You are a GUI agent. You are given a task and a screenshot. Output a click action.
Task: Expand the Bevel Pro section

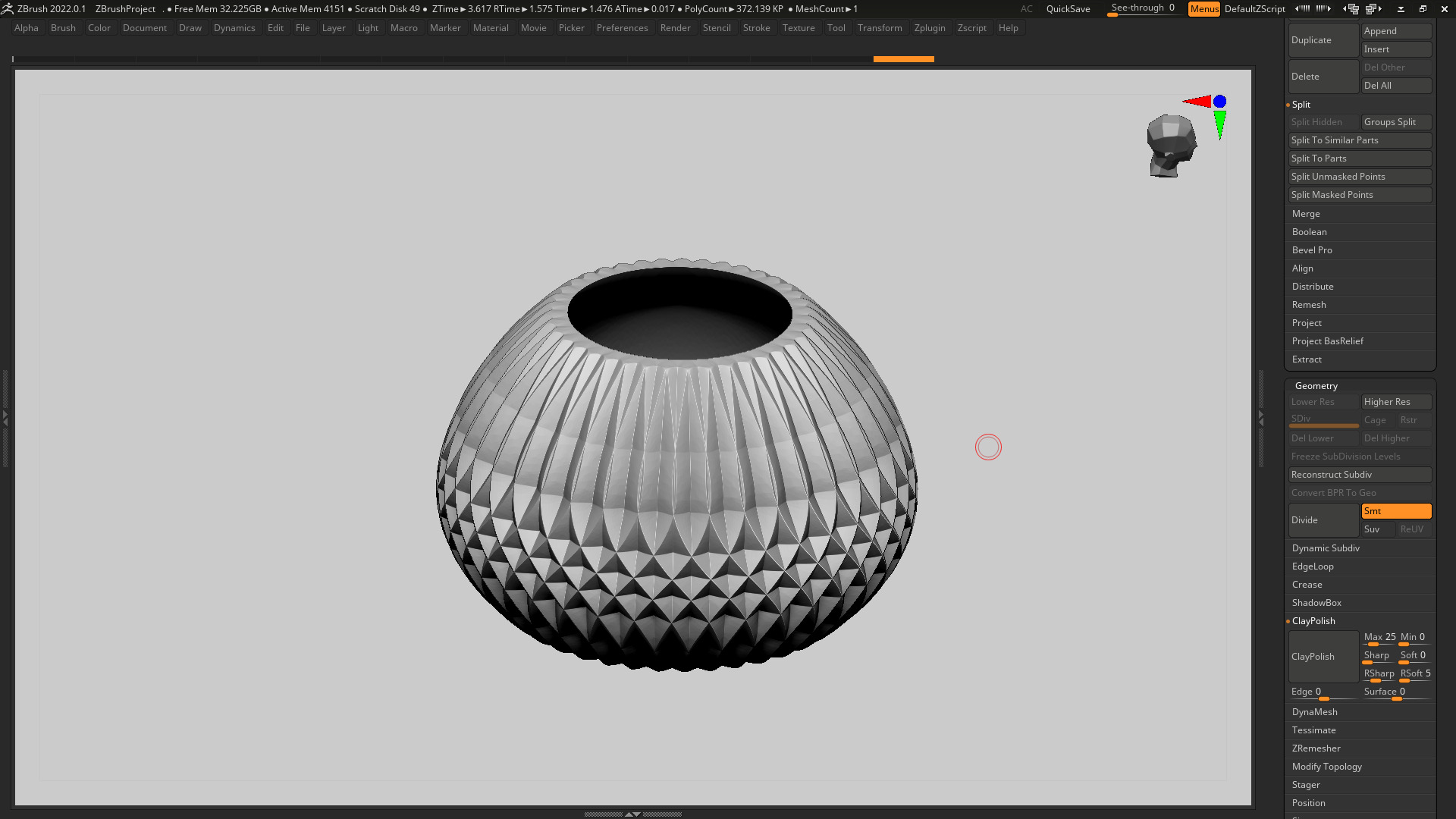pyautogui.click(x=1312, y=250)
